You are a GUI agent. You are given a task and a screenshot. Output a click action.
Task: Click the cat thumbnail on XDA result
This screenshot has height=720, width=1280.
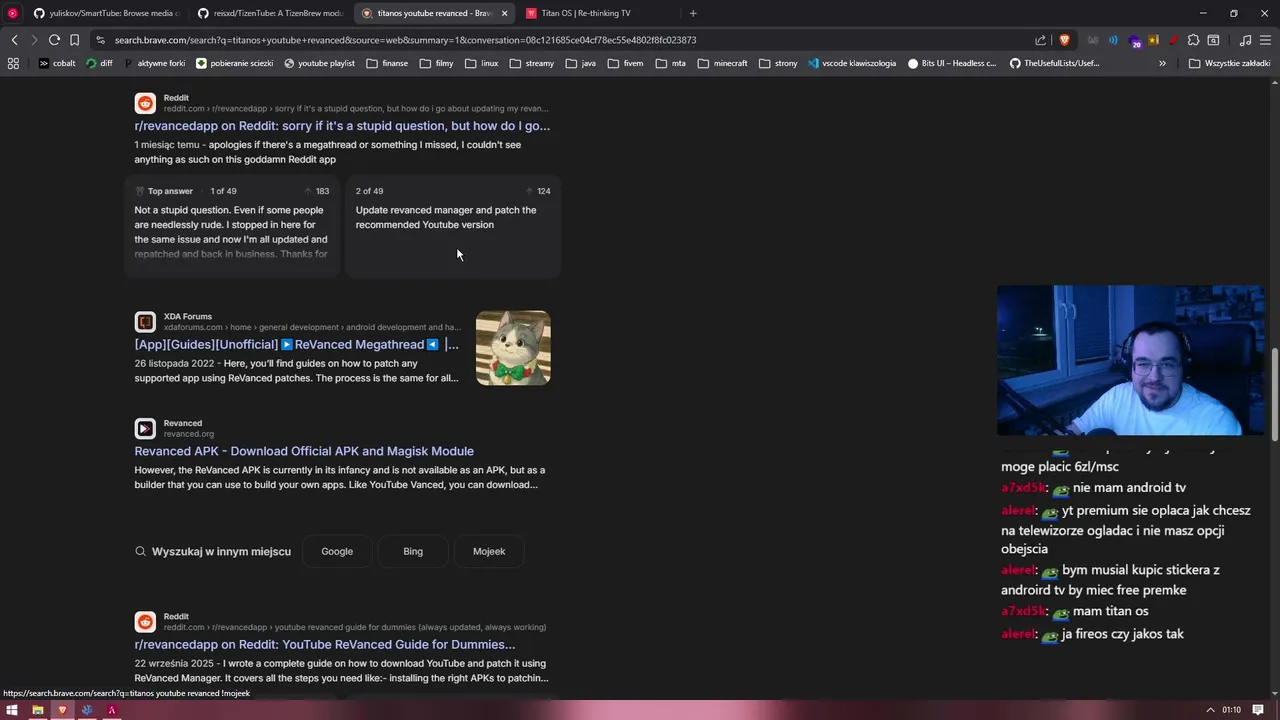click(x=513, y=348)
